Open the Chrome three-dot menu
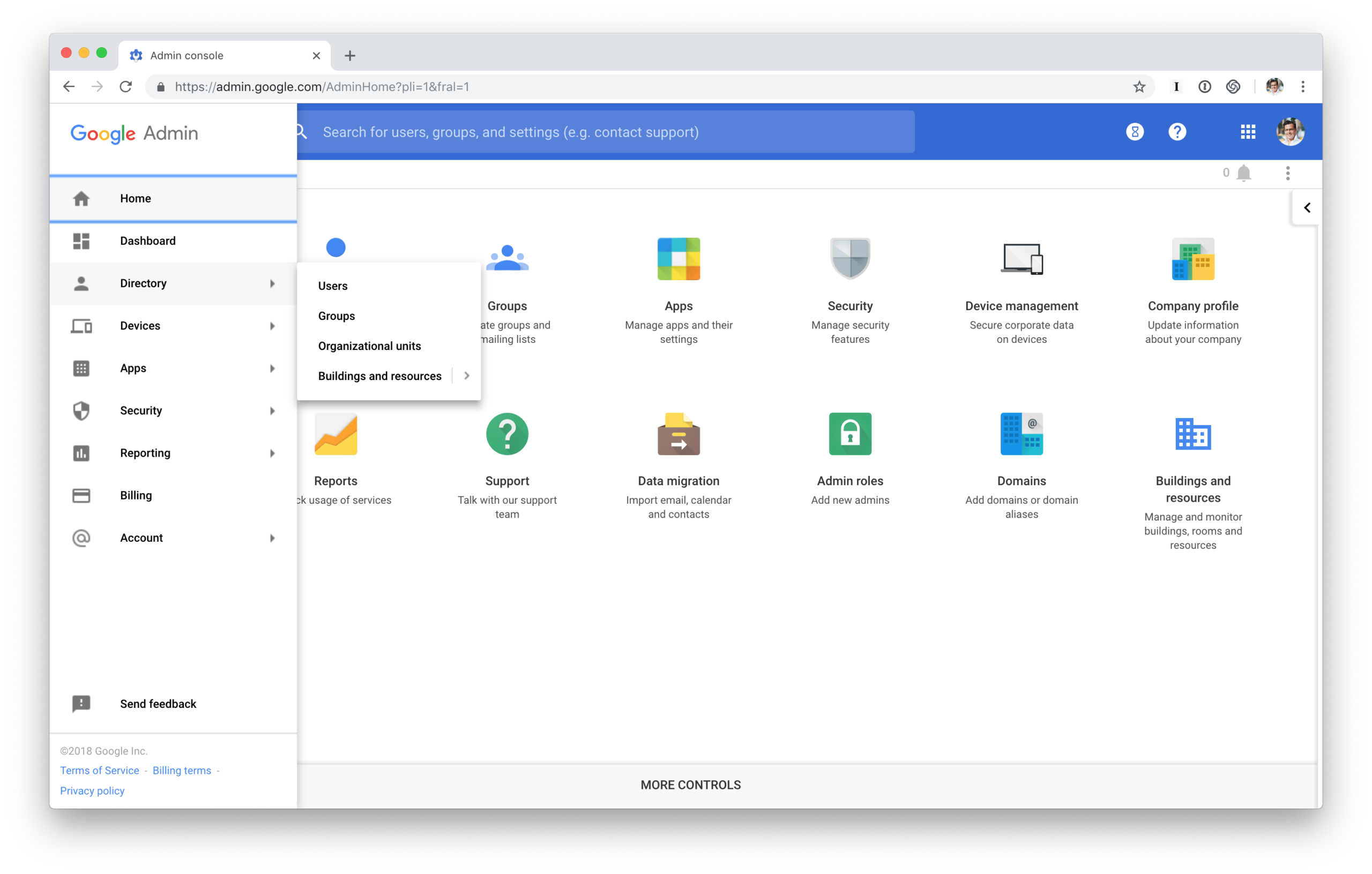The height and width of the screenshot is (874, 1372). 1303,87
